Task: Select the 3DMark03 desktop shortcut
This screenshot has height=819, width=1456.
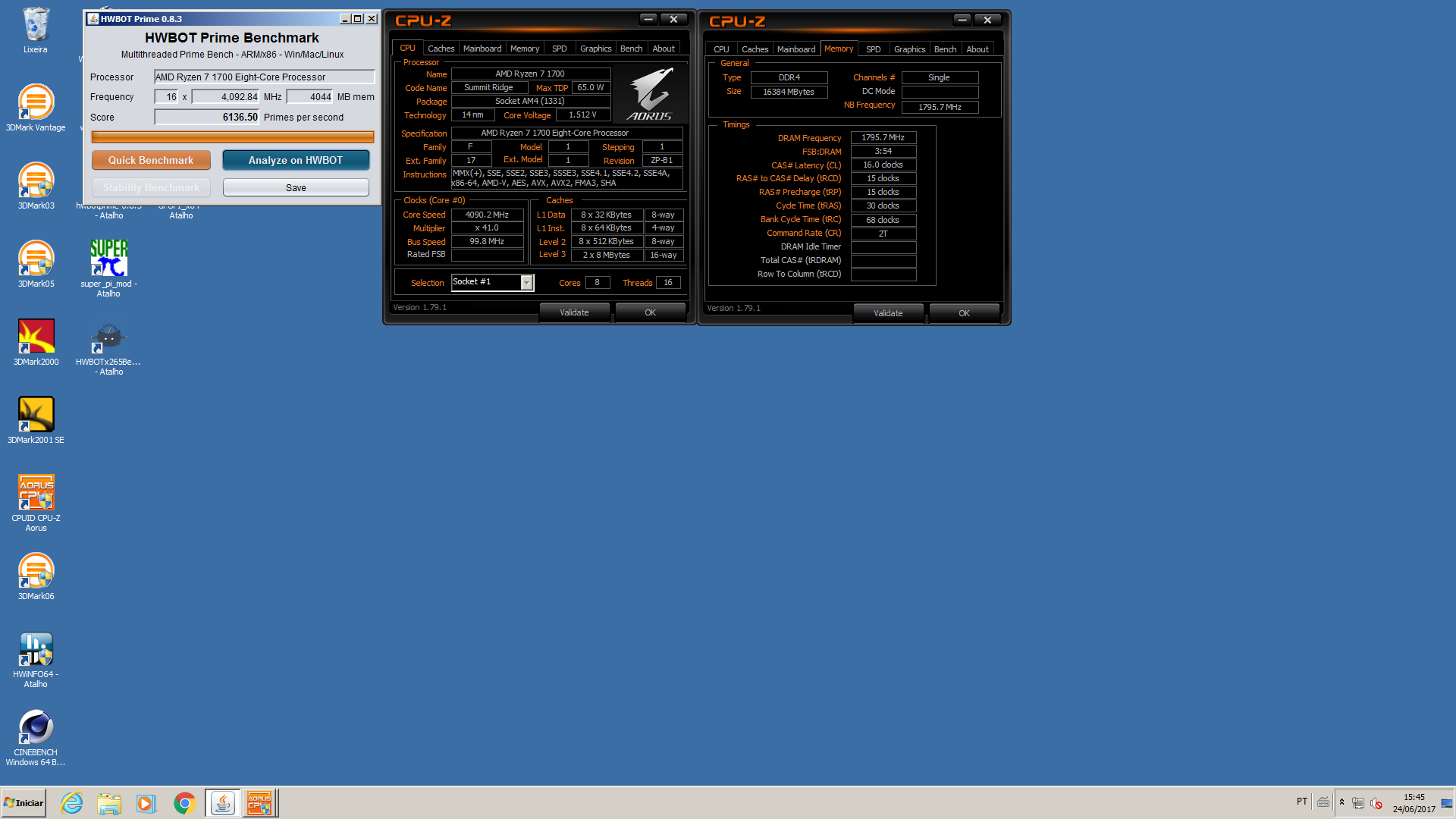Action: (36, 186)
